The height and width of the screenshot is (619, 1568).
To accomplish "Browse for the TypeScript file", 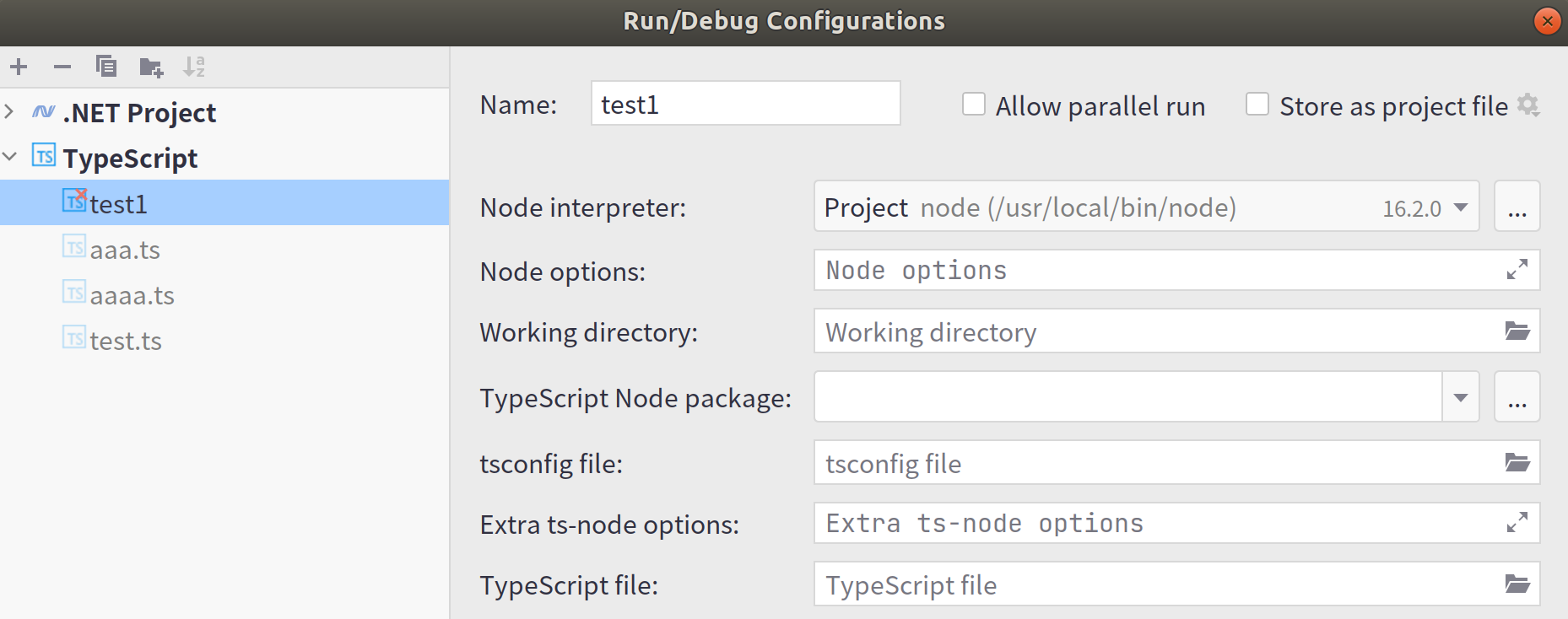I will (1517, 584).
